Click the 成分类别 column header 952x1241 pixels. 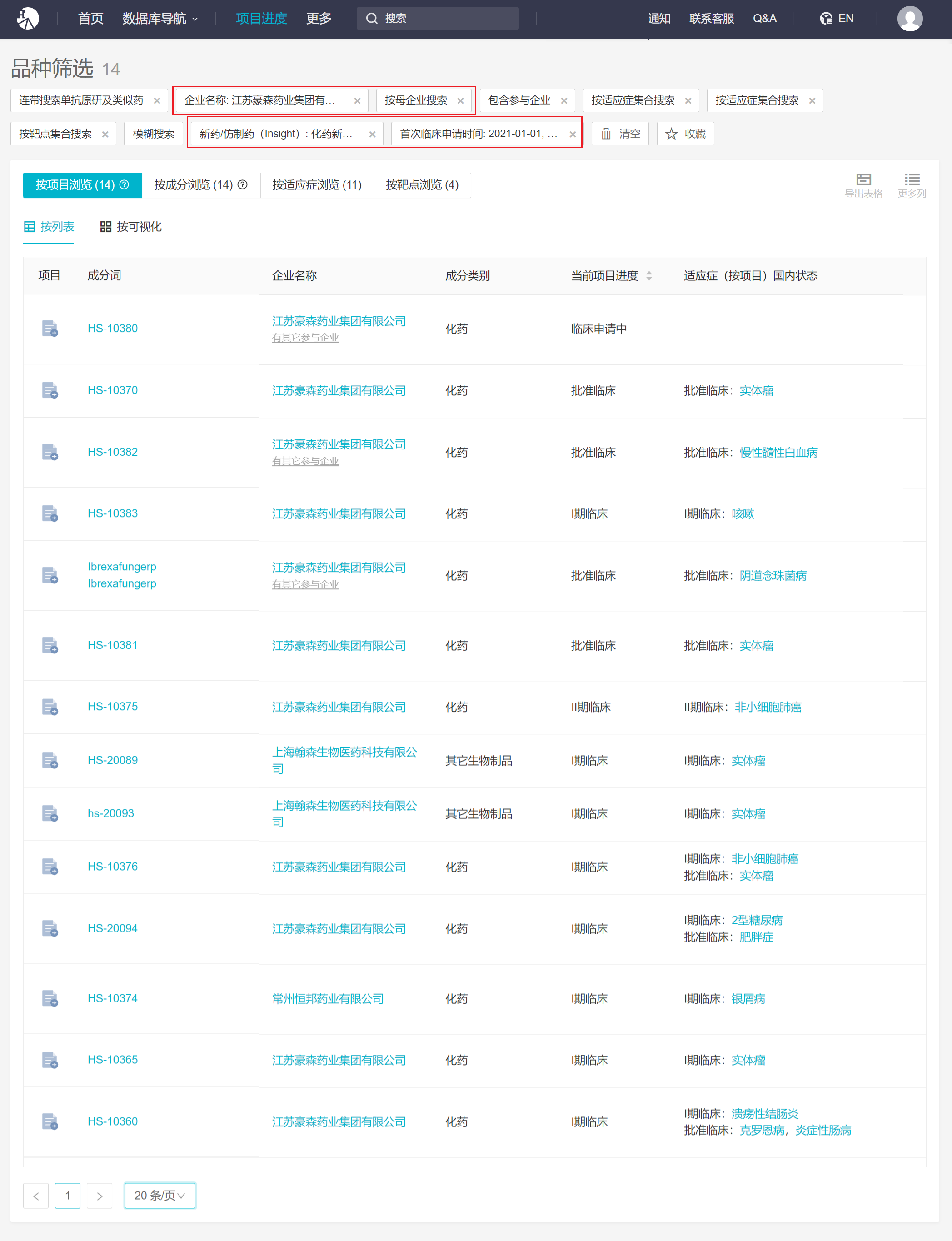click(x=468, y=276)
